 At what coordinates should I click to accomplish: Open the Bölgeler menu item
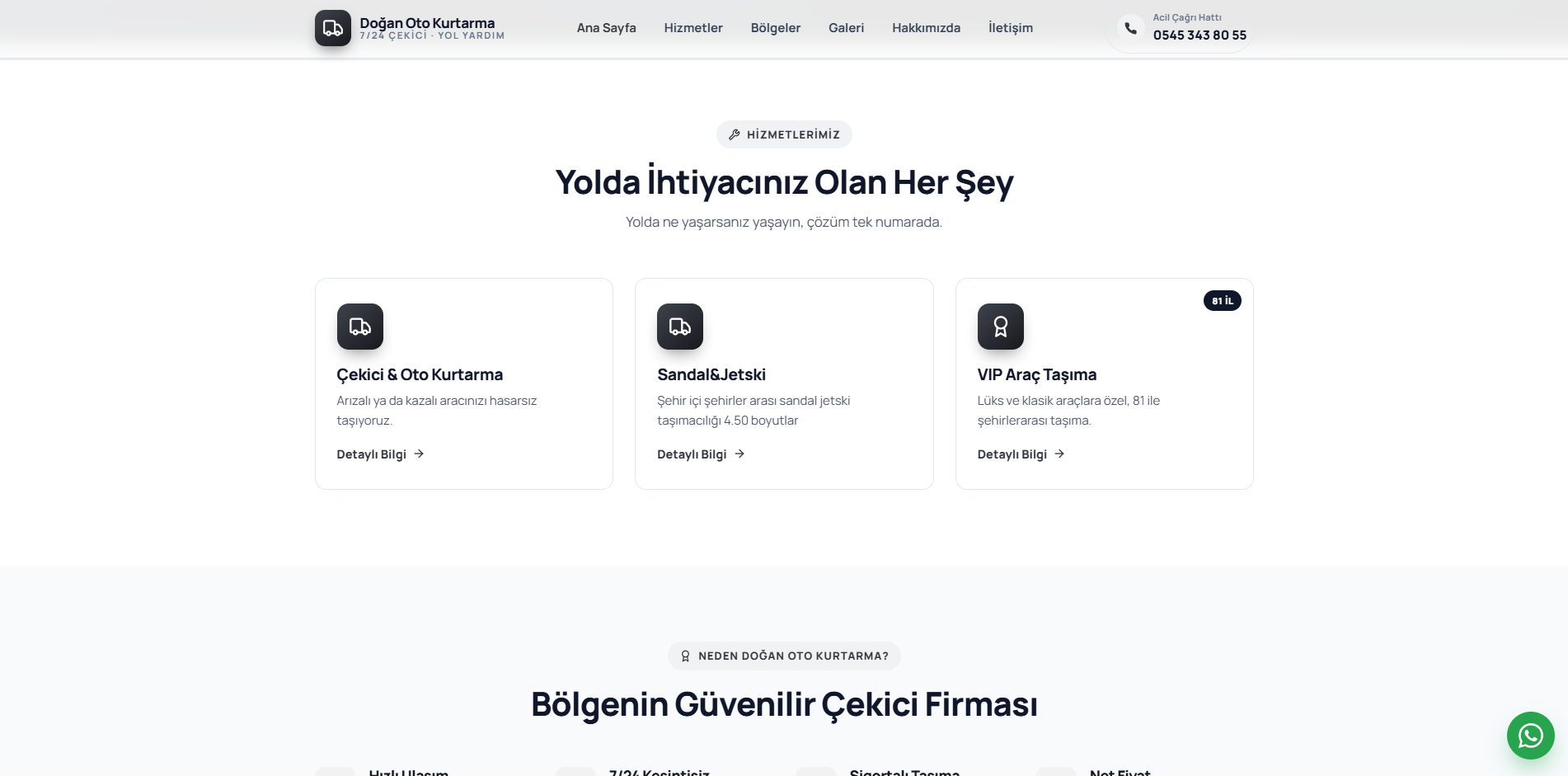(x=776, y=28)
